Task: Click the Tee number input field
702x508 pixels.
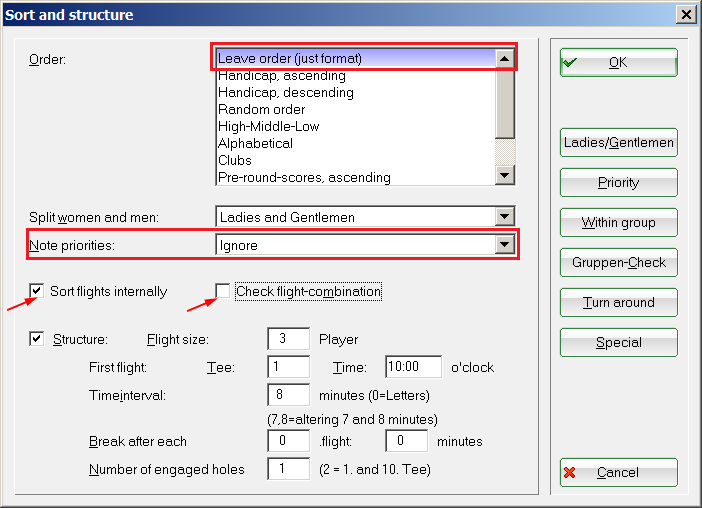Action: tap(288, 367)
